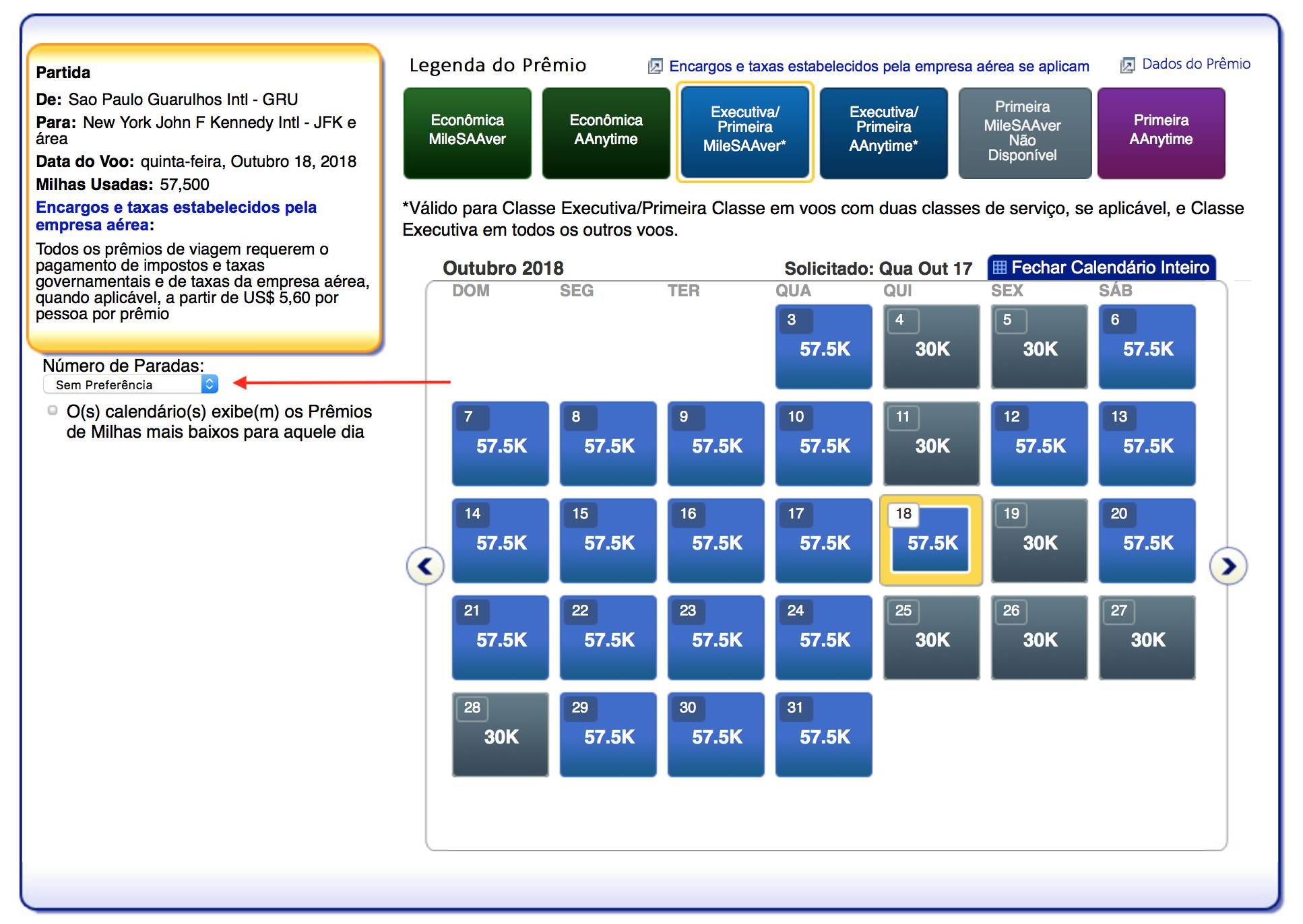Click the external-link icon beside Encargos e taxas
The width and height of the screenshot is (1303, 924).
[655, 66]
